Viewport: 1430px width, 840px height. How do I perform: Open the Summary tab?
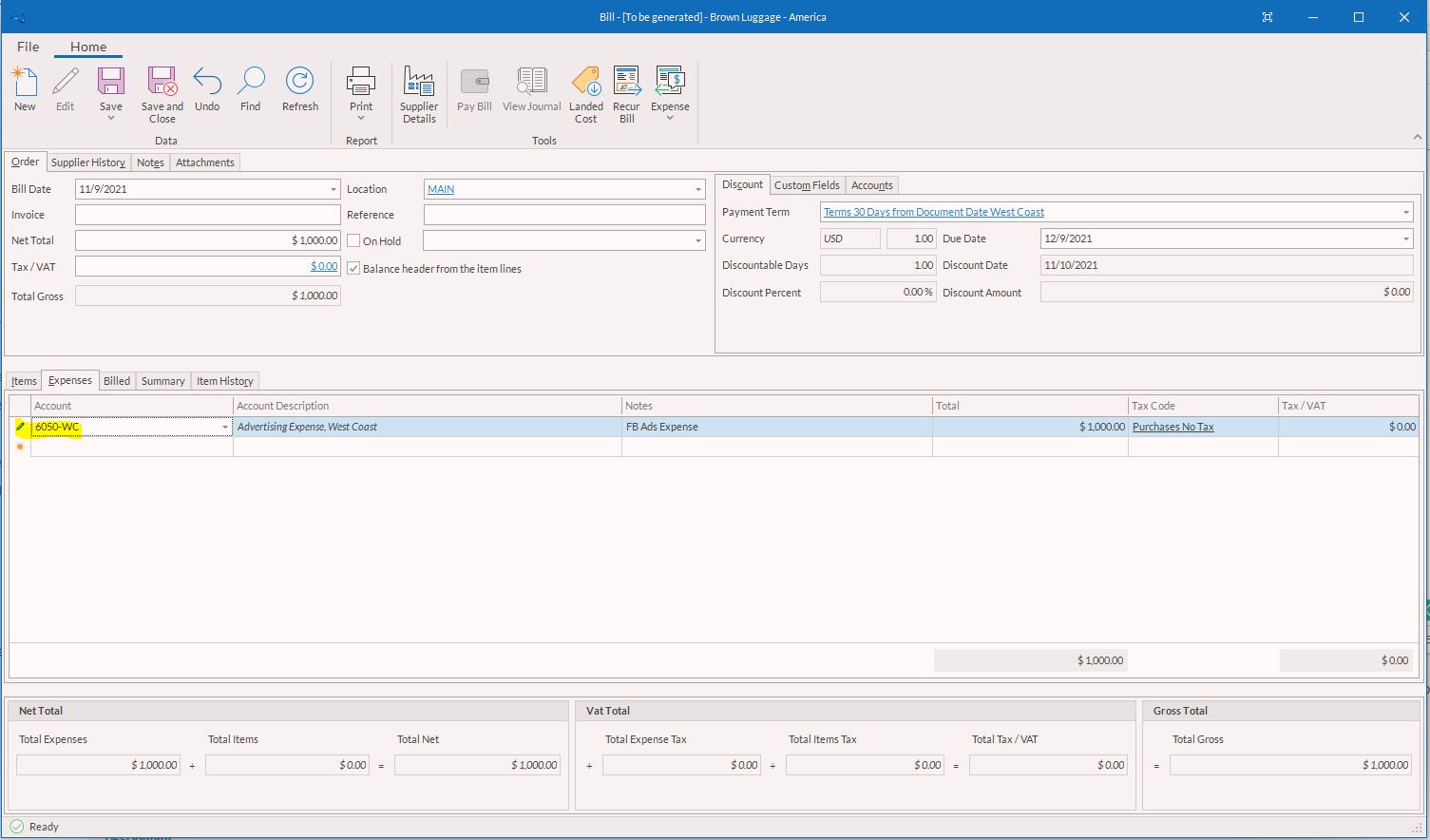point(162,381)
